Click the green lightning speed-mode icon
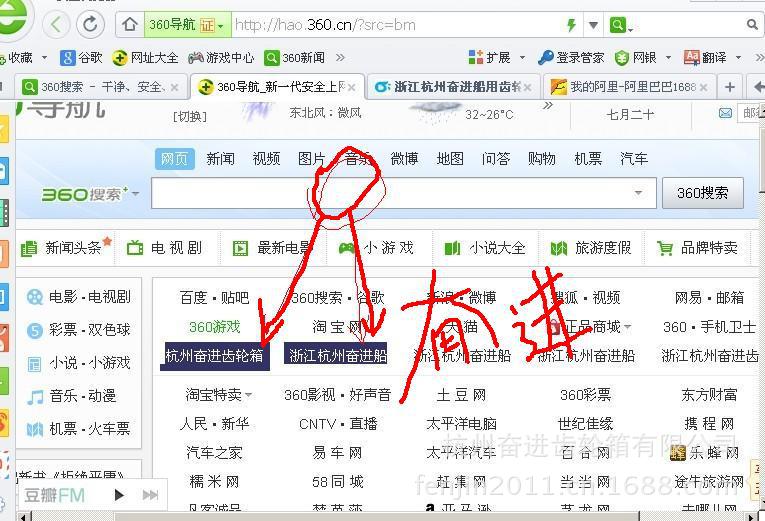The height and width of the screenshot is (521, 765). point(570,24)
